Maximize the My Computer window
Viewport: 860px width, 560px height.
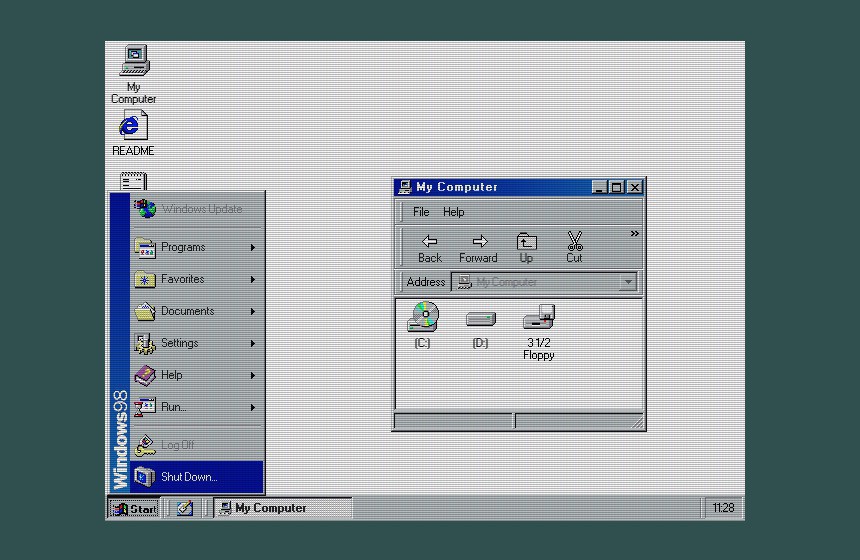(x=616, y=188)
